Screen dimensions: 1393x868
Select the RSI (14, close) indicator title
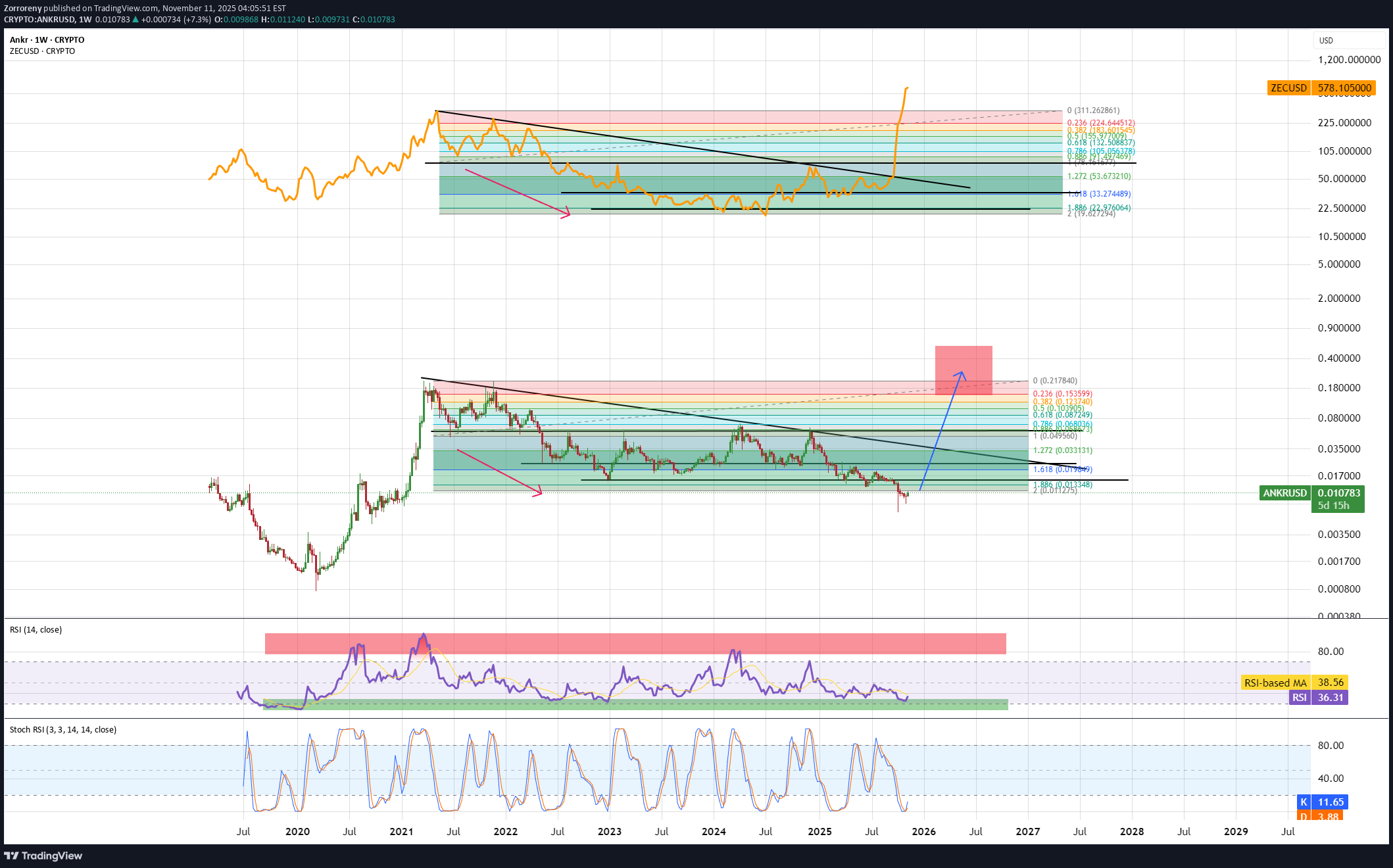[x=36, y=630]
